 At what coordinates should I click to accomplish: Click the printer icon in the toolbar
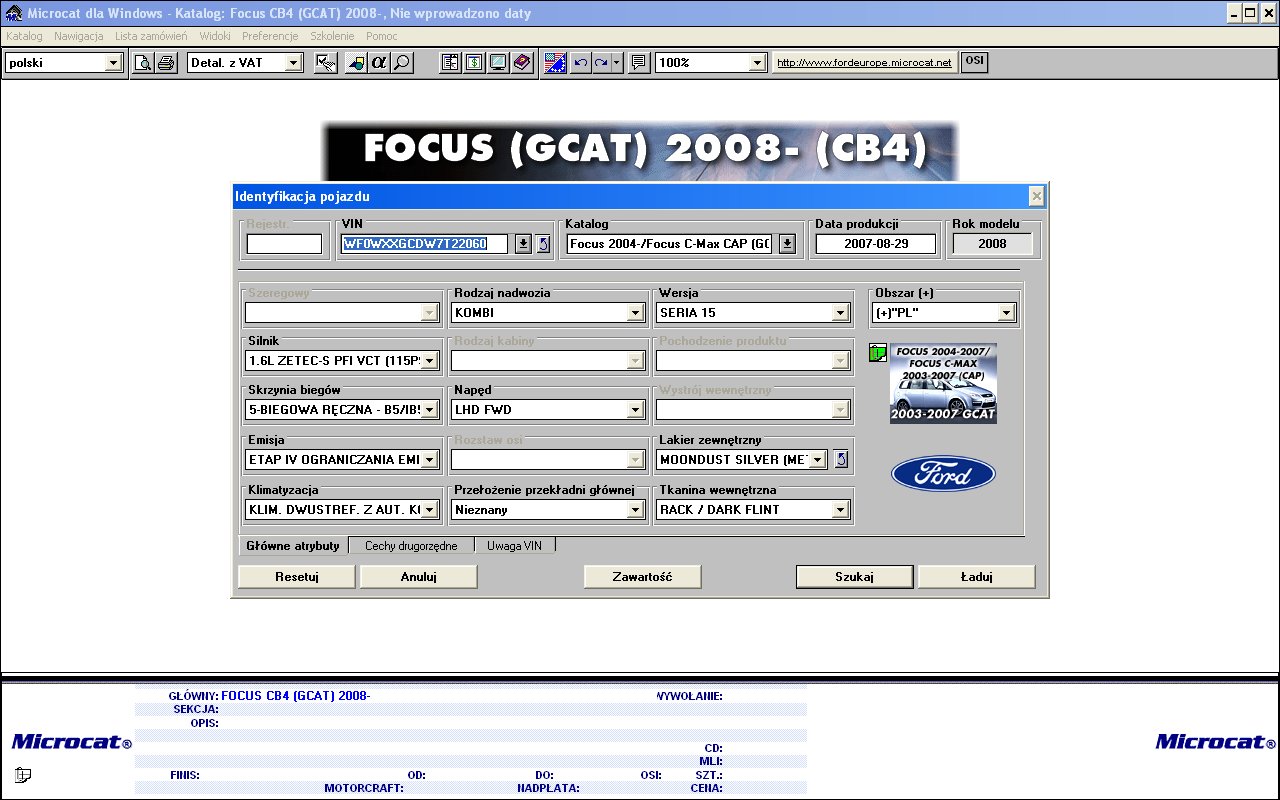(165, 63)
